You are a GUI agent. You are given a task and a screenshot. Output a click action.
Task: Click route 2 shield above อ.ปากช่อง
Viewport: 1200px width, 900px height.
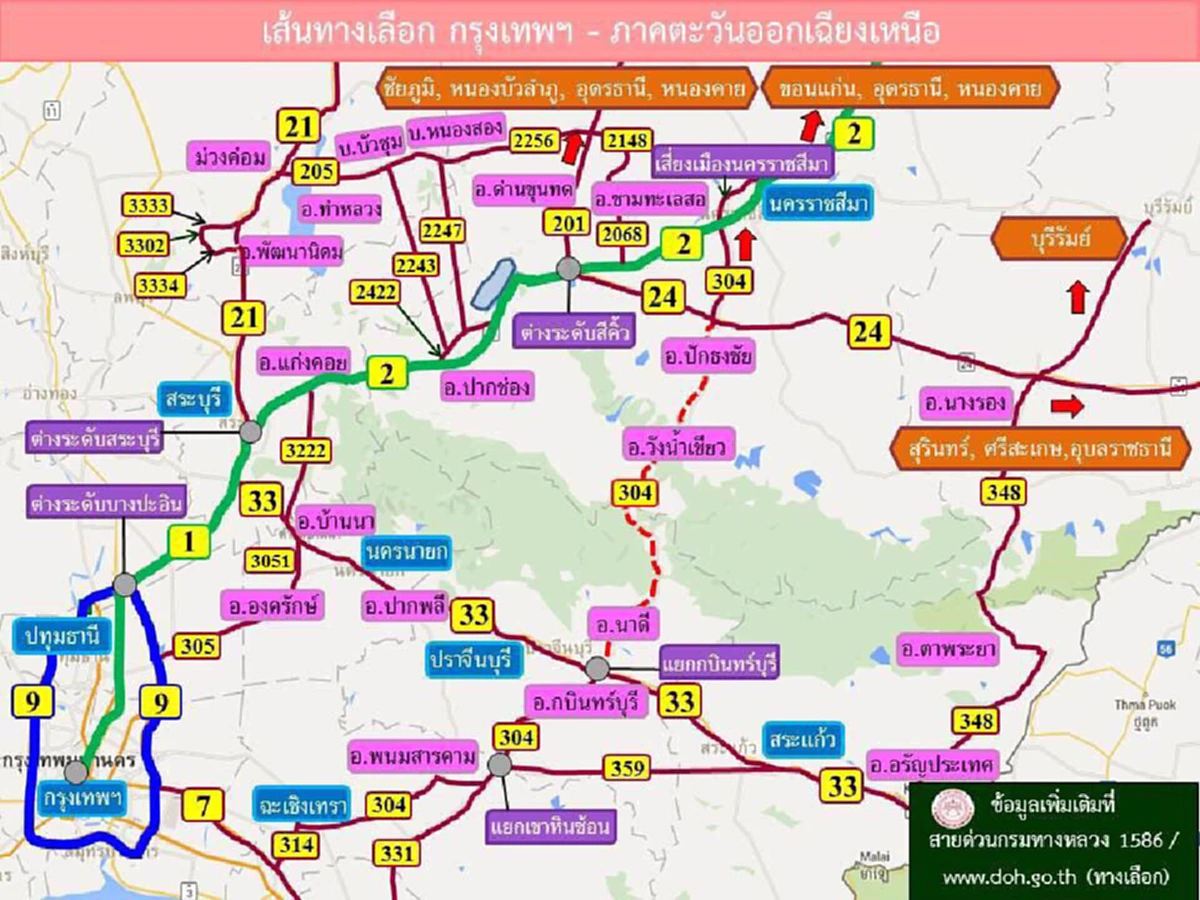[x=386, y=374]
